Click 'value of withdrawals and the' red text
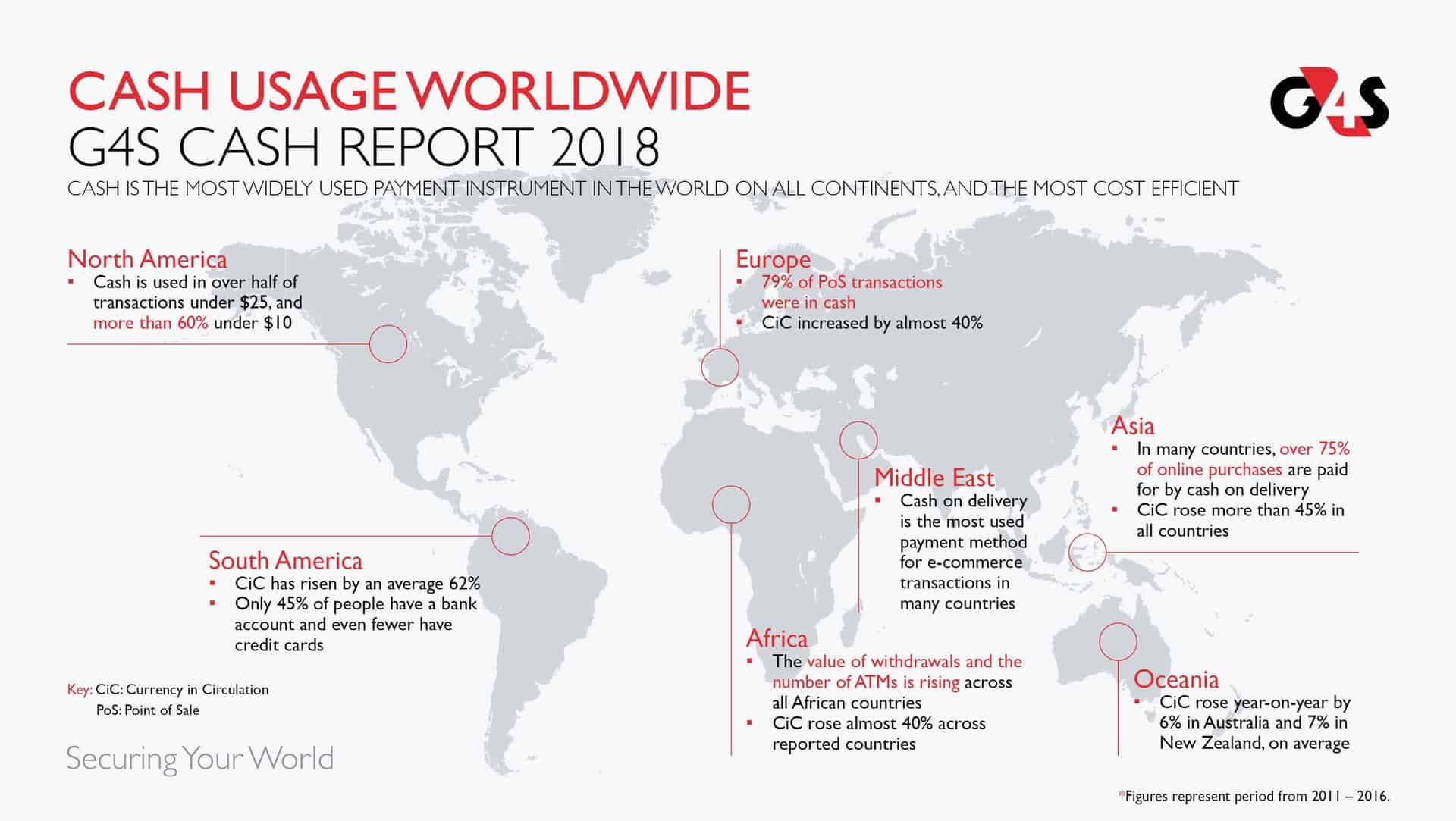The image size is (1456, 821). click(x=914, y=662)
